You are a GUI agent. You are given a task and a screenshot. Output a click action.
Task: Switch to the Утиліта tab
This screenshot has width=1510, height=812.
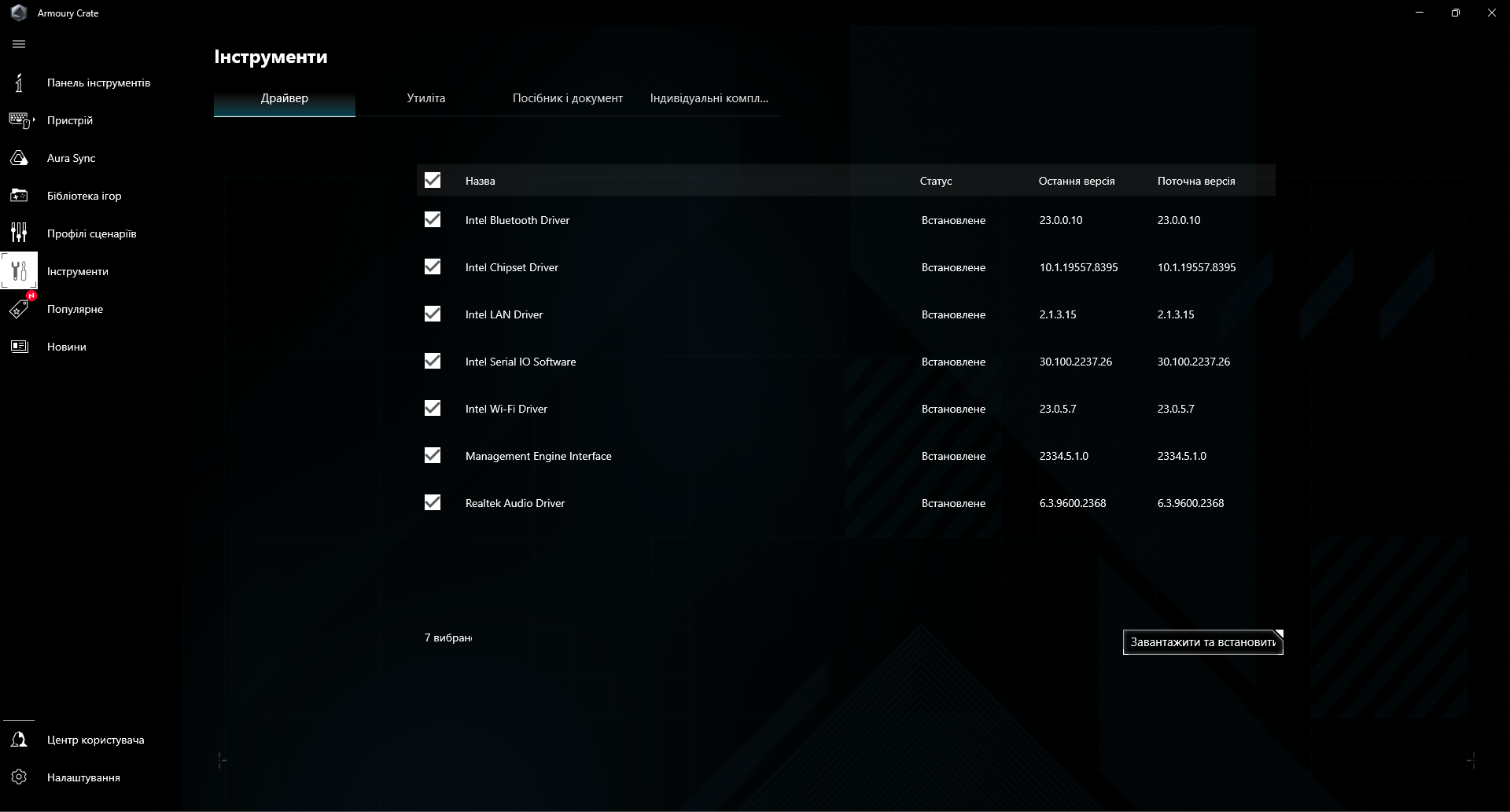[425, 97]
